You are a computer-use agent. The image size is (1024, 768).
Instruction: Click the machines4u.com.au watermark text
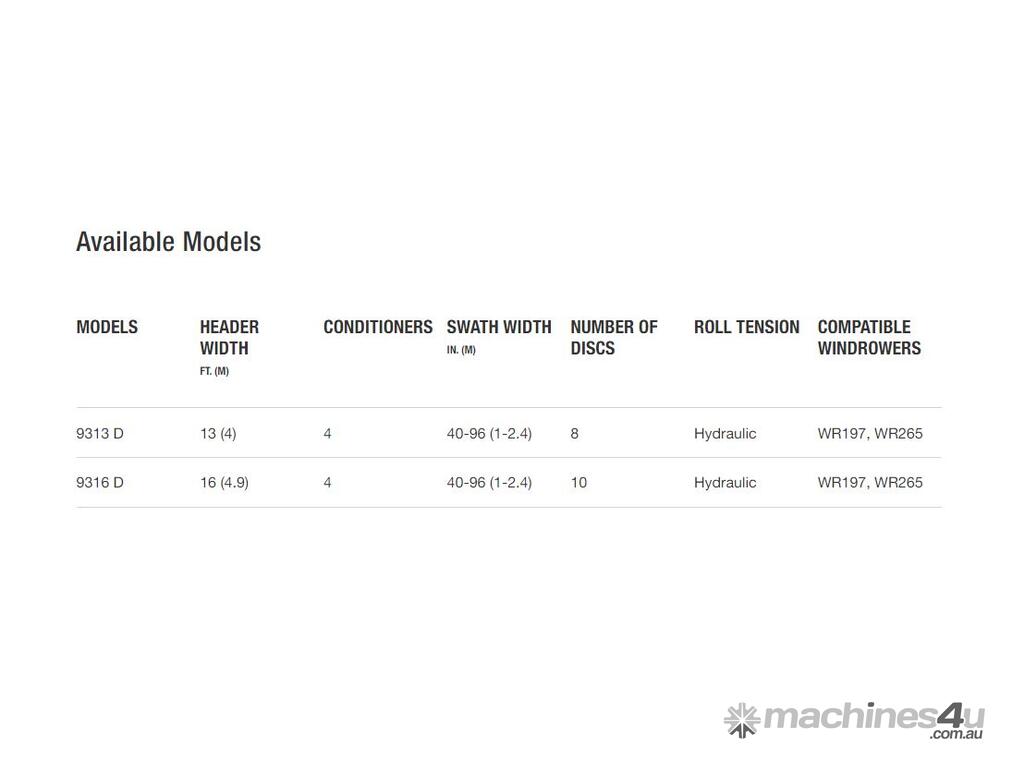(873, 718)
